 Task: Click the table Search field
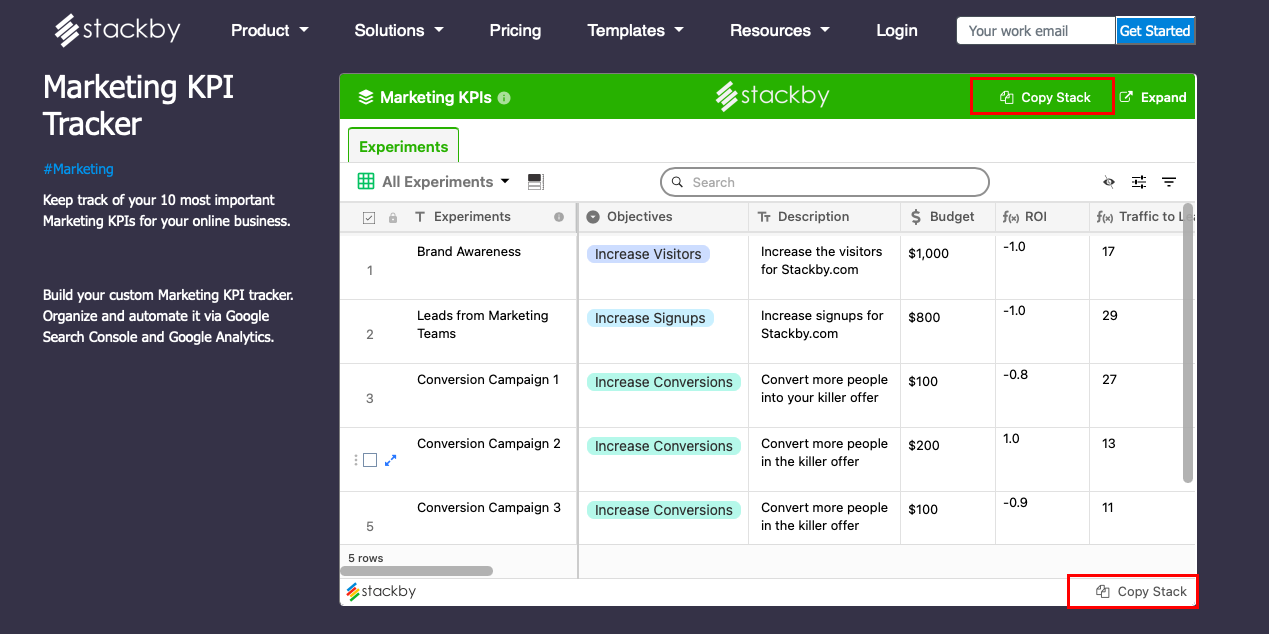point(825,182)
